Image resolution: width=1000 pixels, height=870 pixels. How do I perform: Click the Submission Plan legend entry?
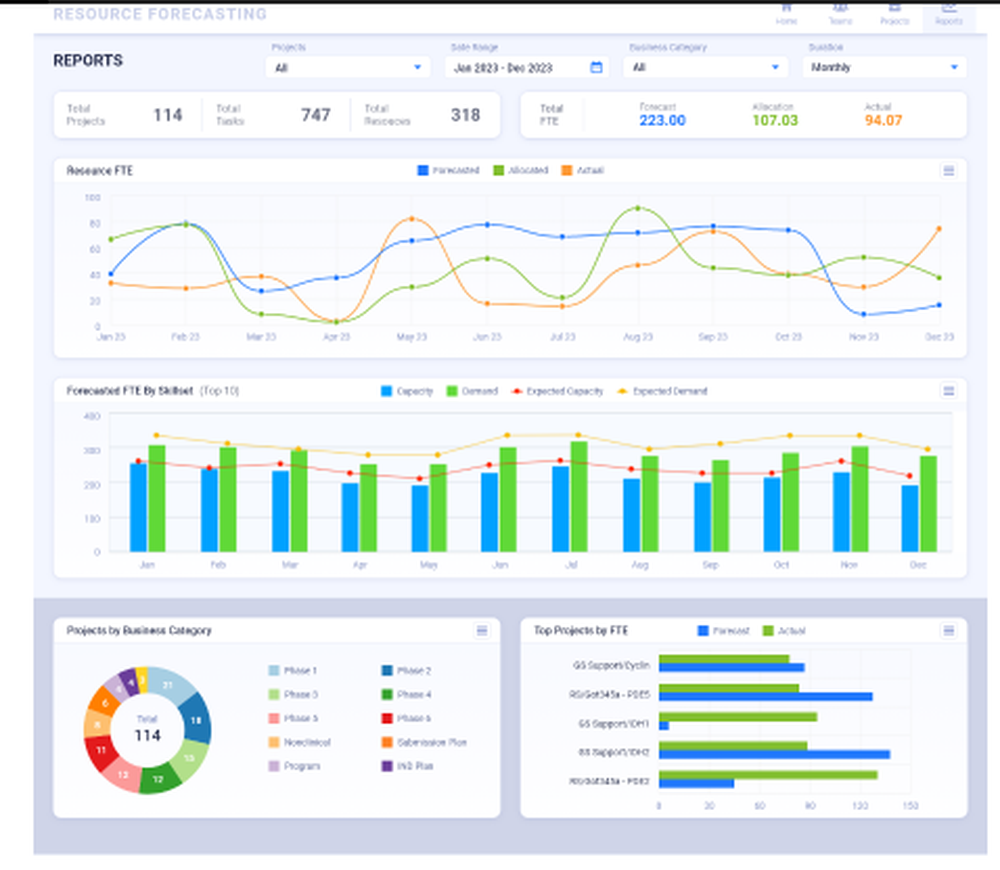pyautogui.click(x=424, y=742)
